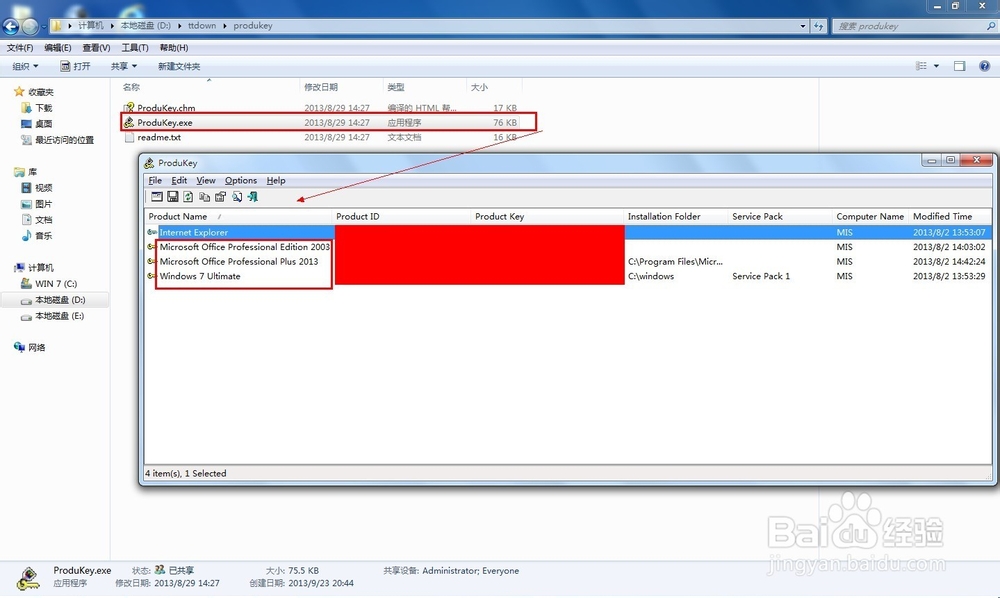Open the recent pages dropdown beside forward arrow

coord(43,27)
